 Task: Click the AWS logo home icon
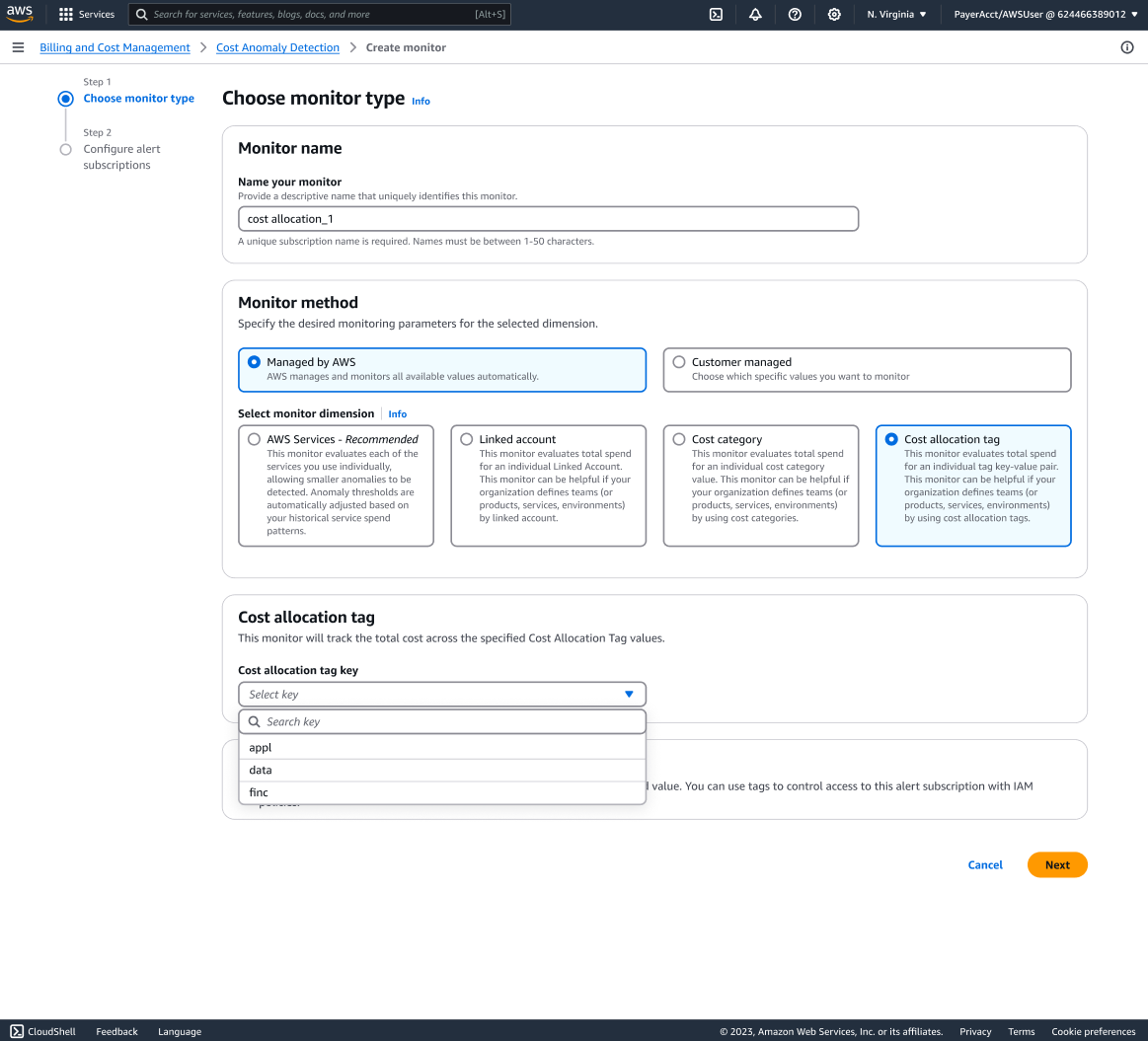[x=20, y=14]
